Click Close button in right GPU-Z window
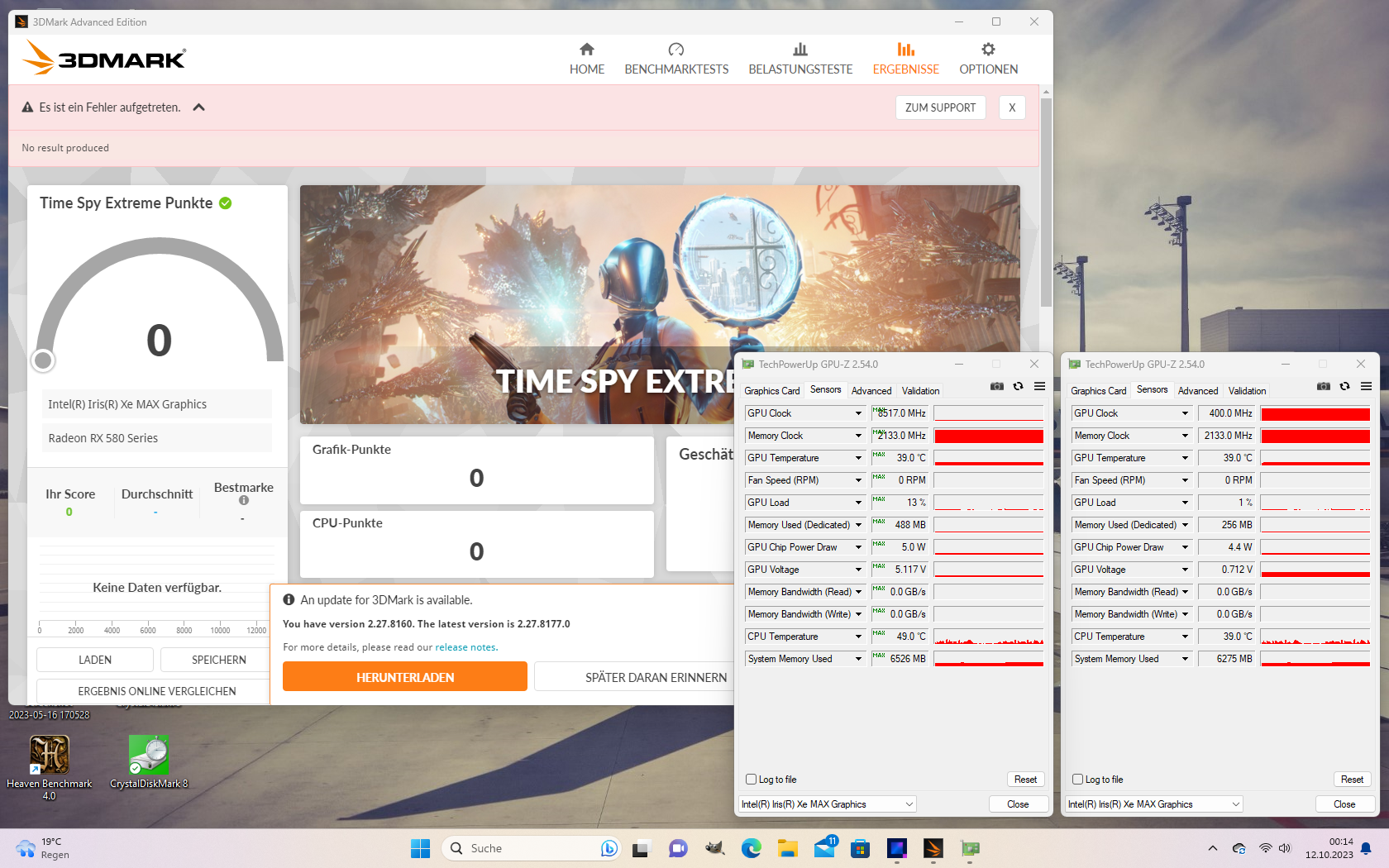Viewport: 1389px width, 868px height. [x=1344, y=804]
